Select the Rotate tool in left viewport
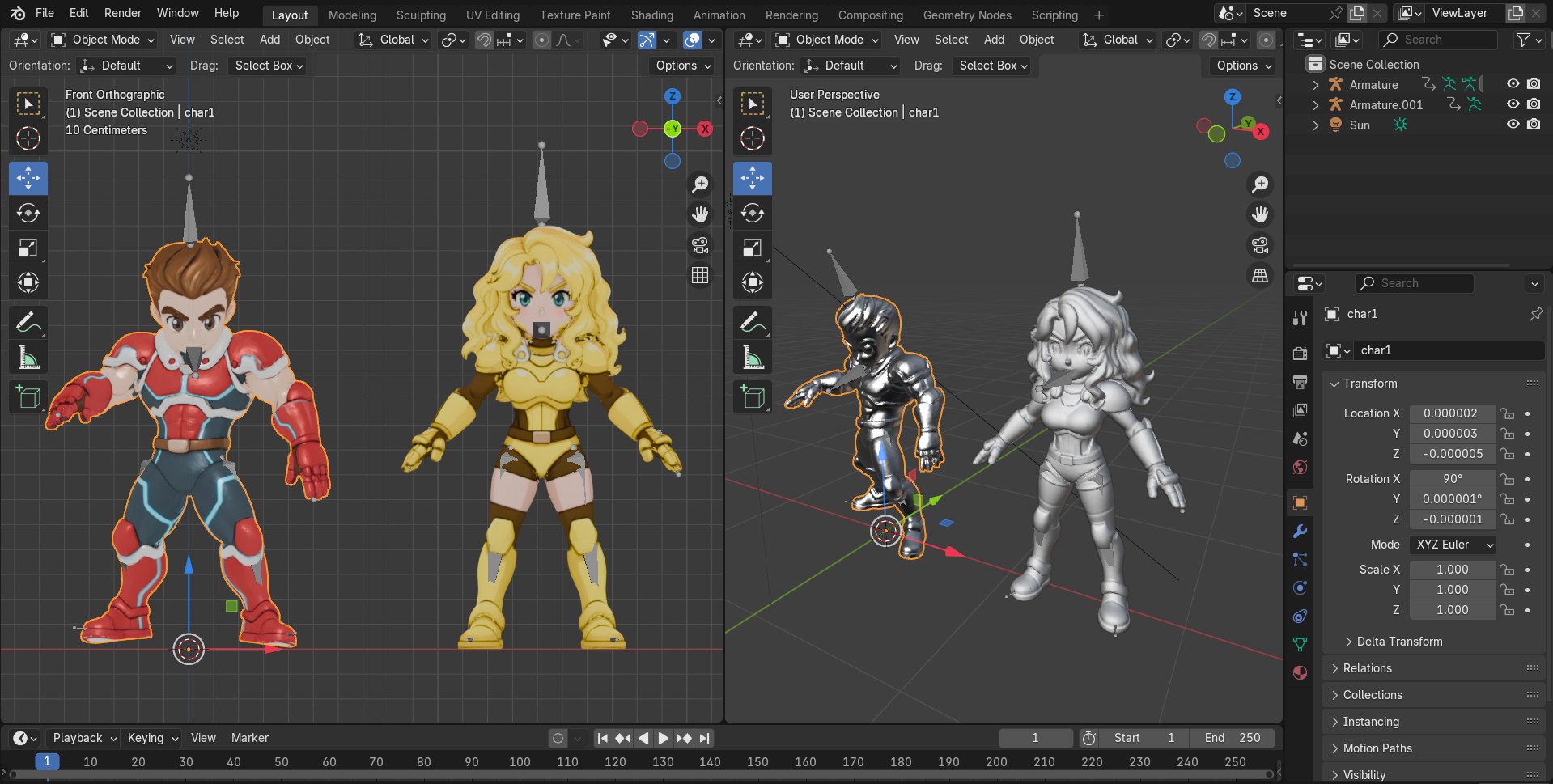 (28, 214)
